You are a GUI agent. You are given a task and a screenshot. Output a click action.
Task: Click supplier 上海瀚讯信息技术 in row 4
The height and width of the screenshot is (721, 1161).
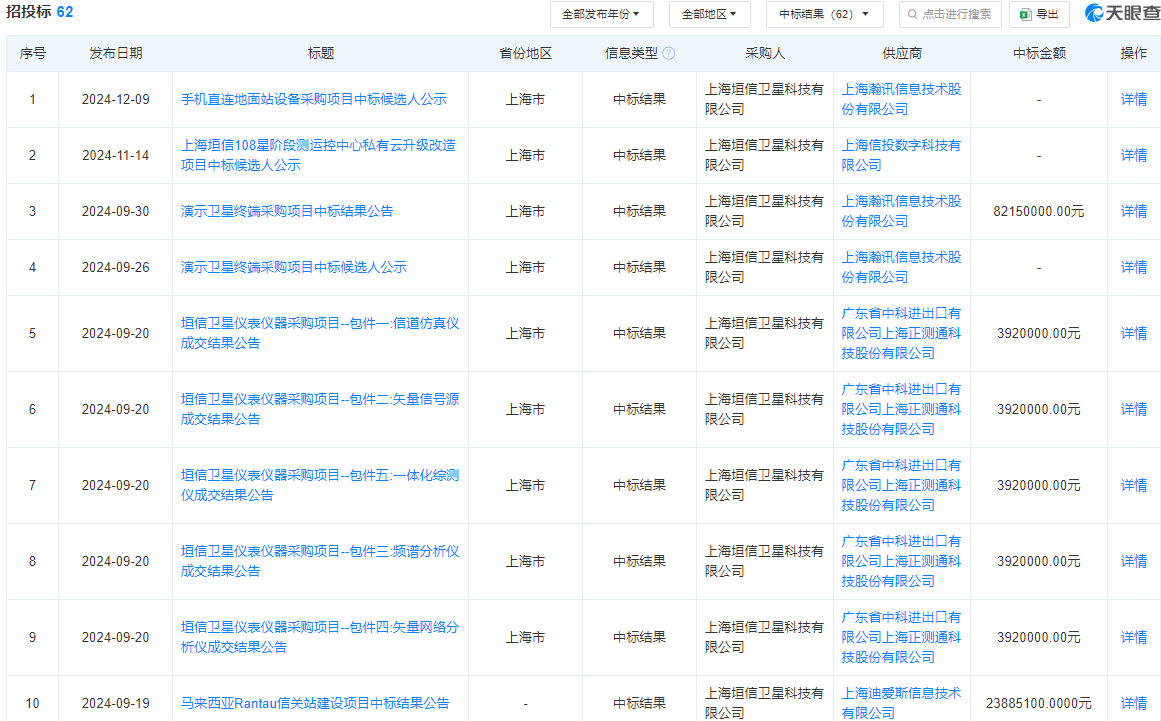click(901, 267)
